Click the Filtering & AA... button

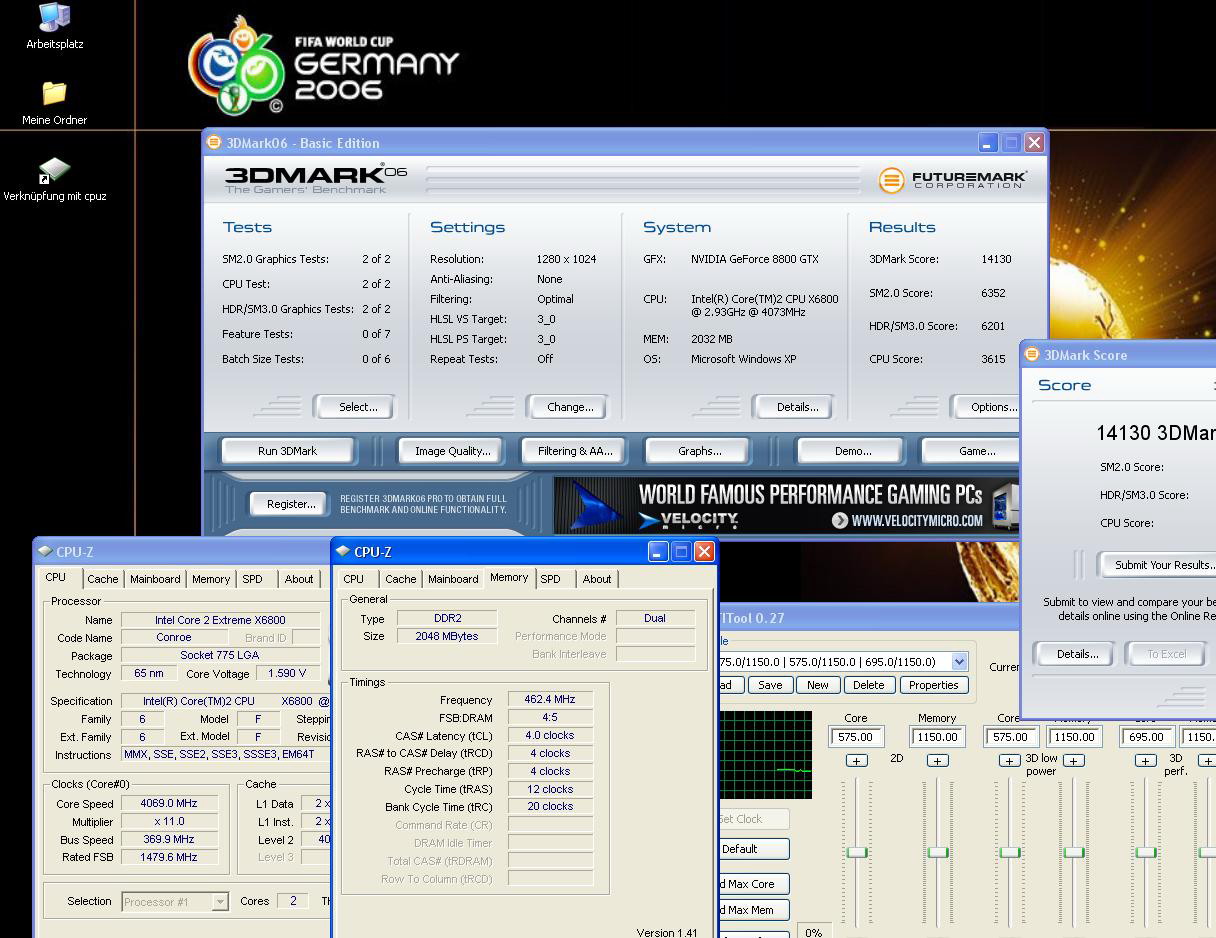point(575,451)
